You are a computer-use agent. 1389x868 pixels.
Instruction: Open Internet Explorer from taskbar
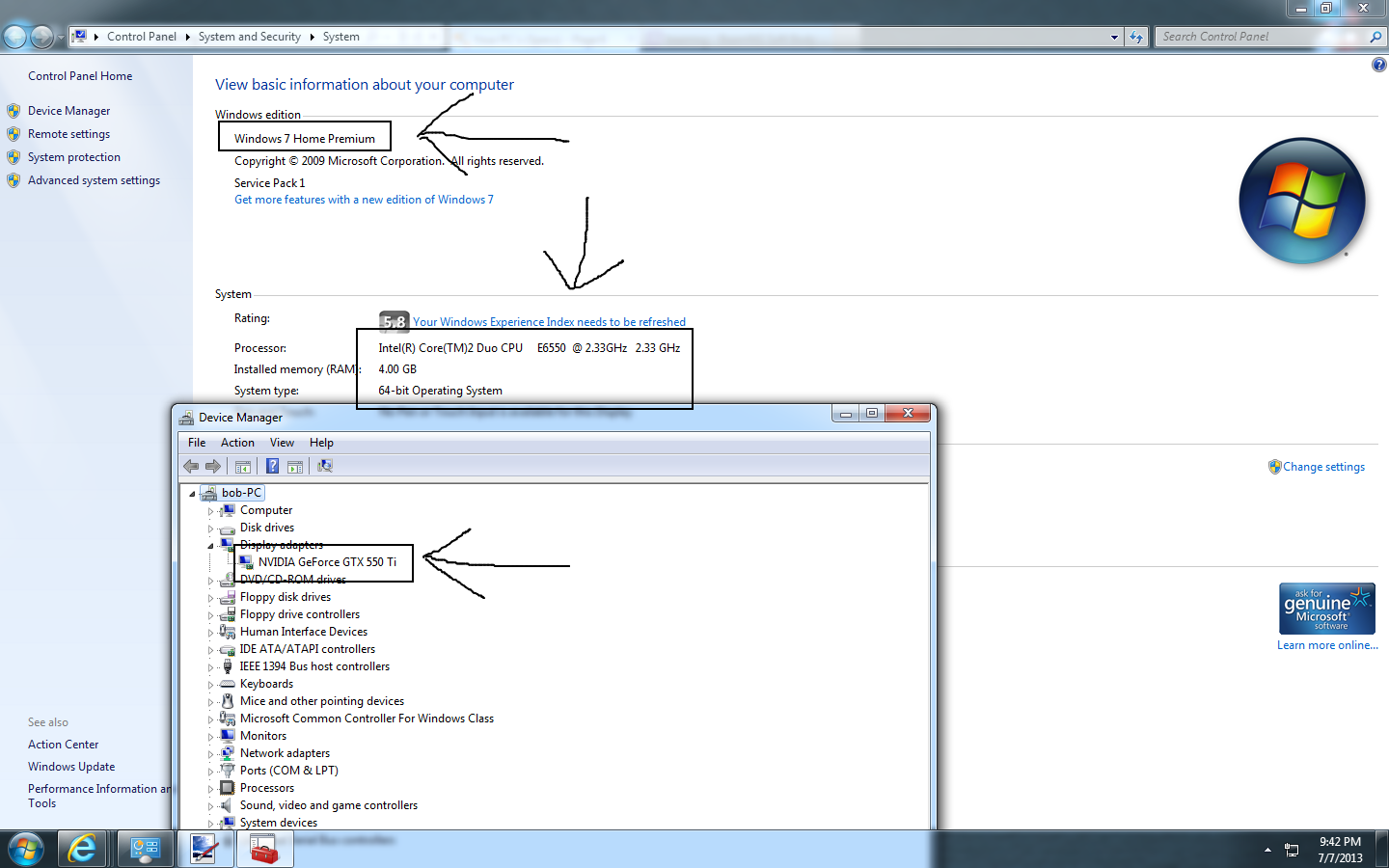[83, 849]
